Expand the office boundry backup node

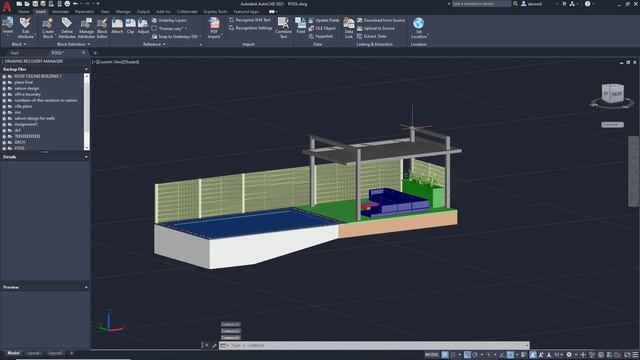point(4,94)
